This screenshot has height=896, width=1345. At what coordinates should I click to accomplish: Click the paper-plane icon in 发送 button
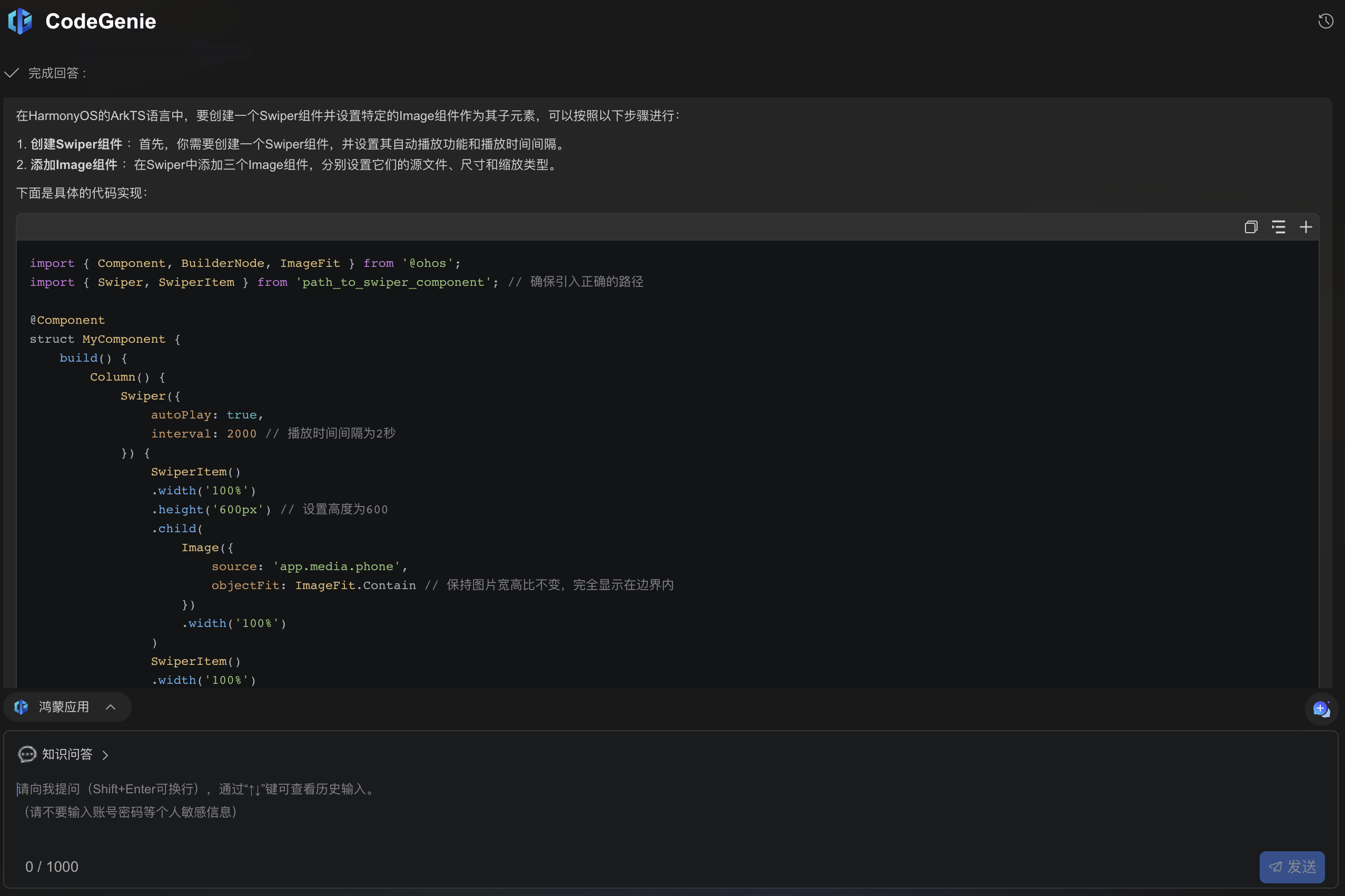click(x=1275, y=867)
